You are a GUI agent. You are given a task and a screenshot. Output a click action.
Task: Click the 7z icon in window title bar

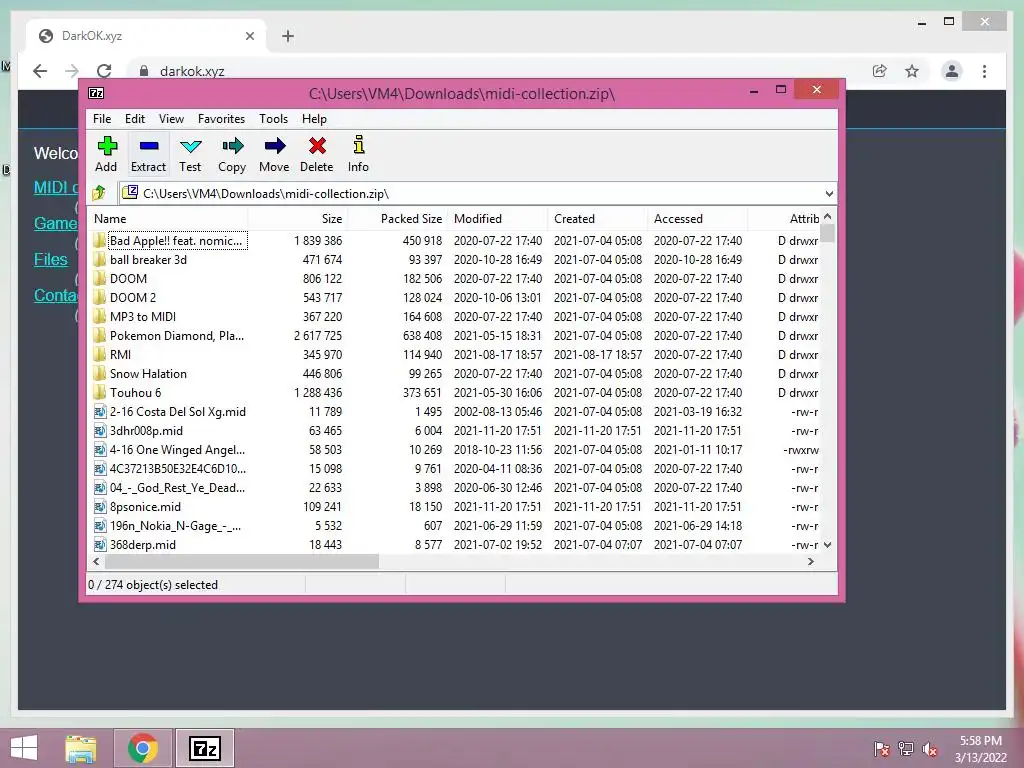pyautogui.click(x=96, y=93)
